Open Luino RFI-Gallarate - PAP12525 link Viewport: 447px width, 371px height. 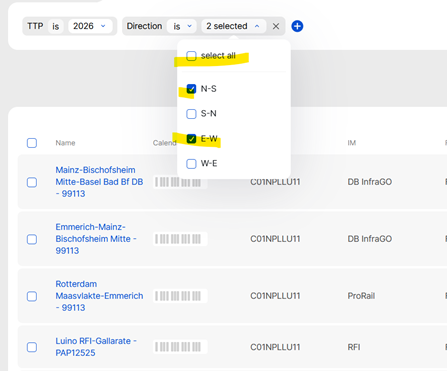(x=96, y=347)
